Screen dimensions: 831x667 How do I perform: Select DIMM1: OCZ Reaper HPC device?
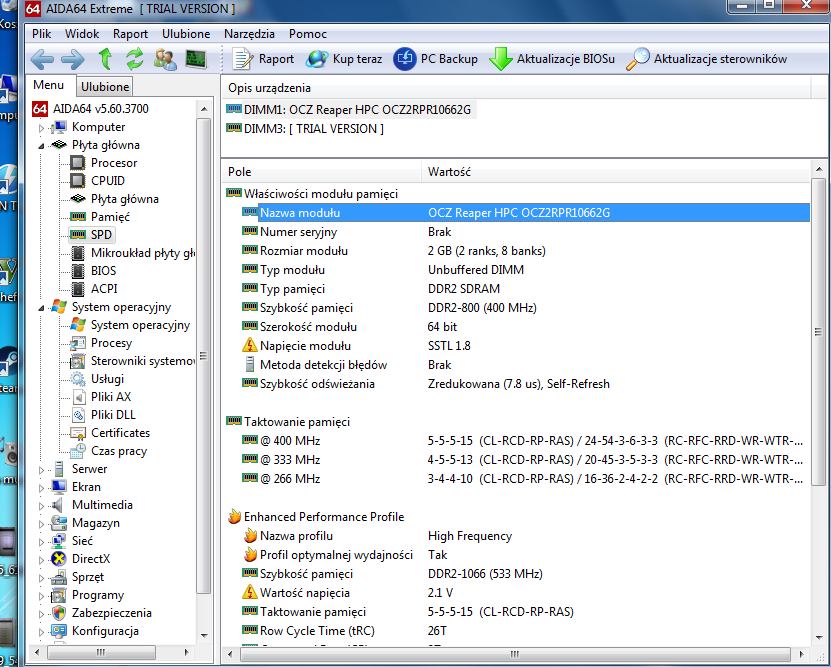(357, 110)
